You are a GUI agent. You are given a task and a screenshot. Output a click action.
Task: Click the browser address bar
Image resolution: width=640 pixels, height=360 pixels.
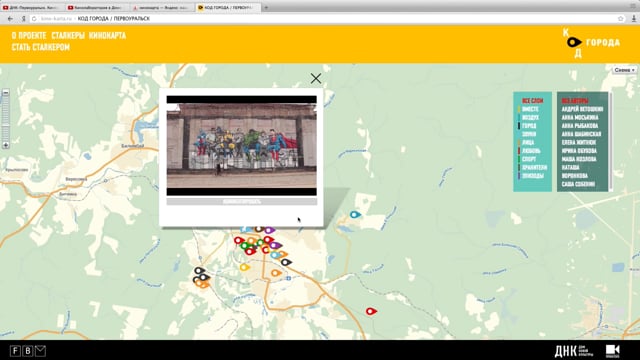(x=327, y=19)
